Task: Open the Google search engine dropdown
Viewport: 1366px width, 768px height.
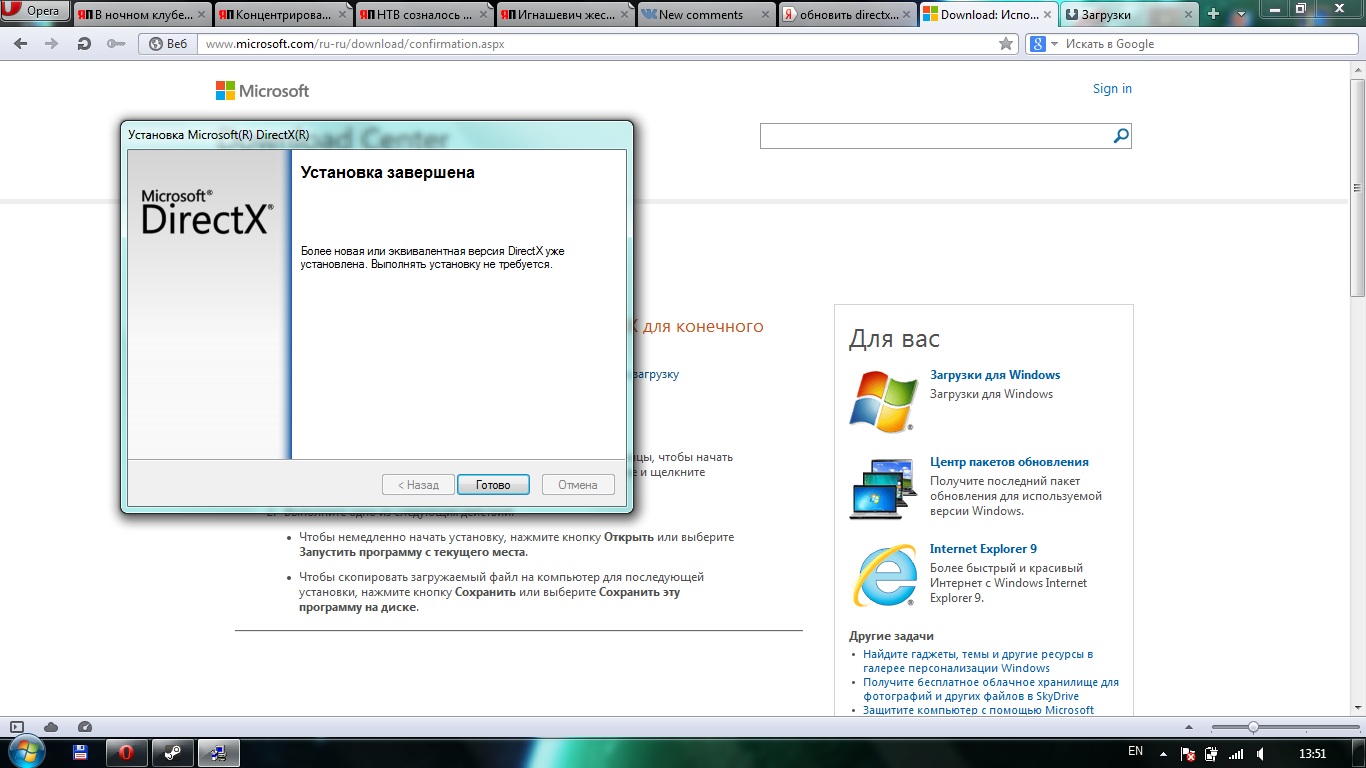Action: click(1044, 44)
